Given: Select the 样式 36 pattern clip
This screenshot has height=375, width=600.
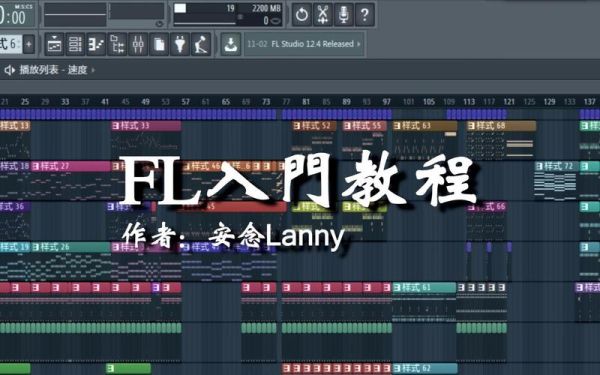Looking at the screenshot, I should pyautogui.click(x=15, y=207).
